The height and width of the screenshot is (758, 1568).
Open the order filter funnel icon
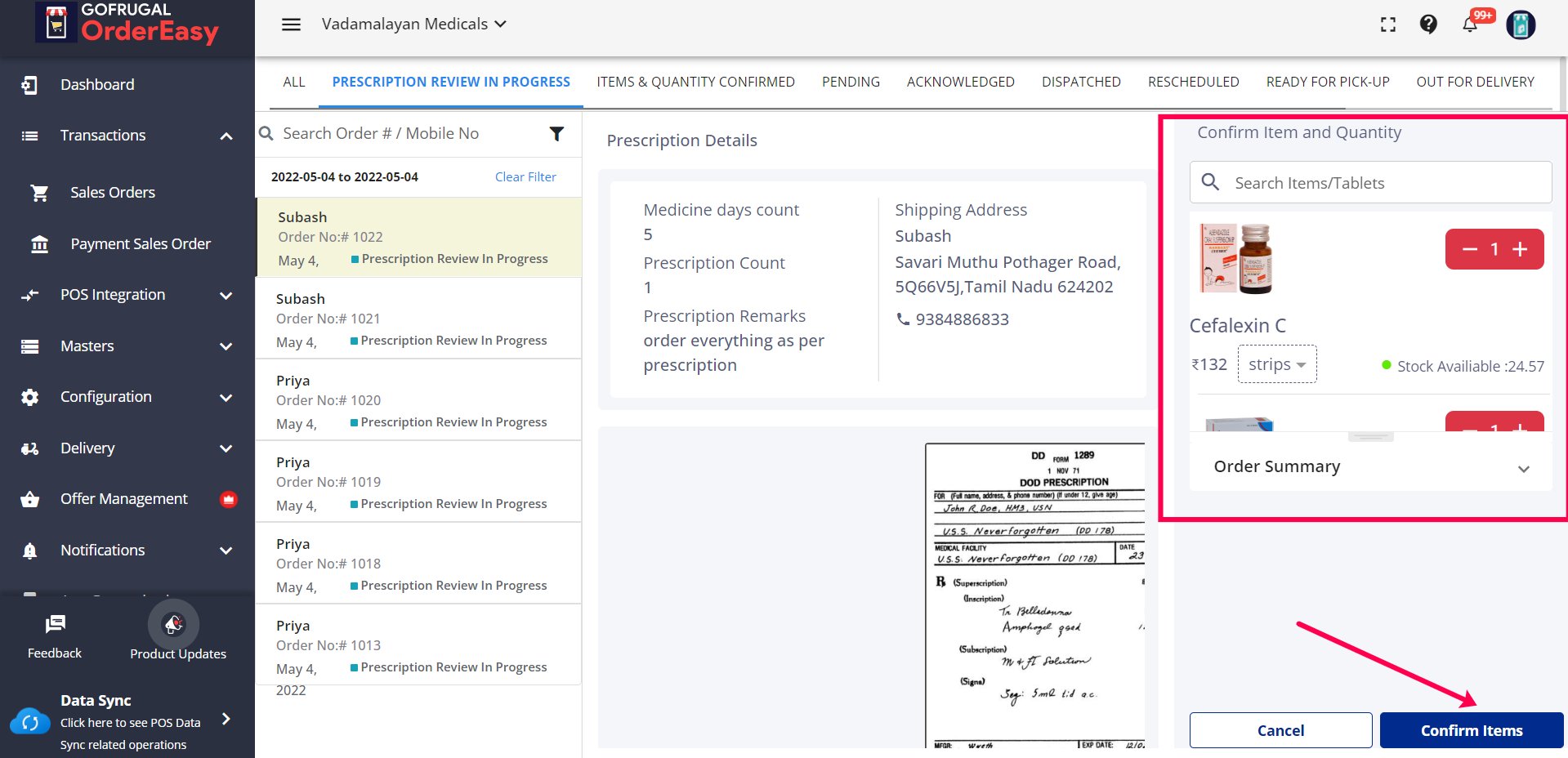556,133
